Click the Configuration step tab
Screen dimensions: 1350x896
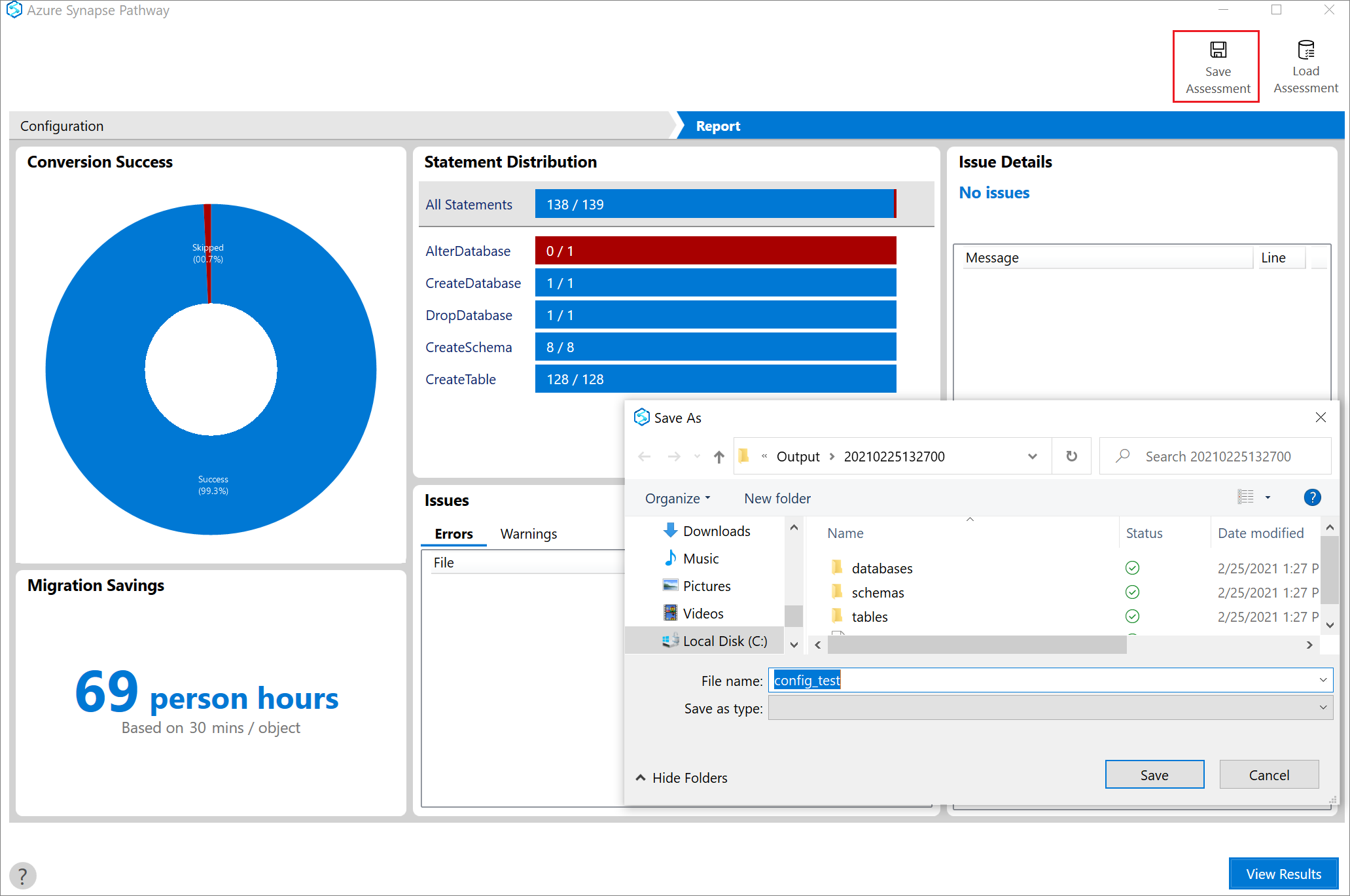point(63,125)
